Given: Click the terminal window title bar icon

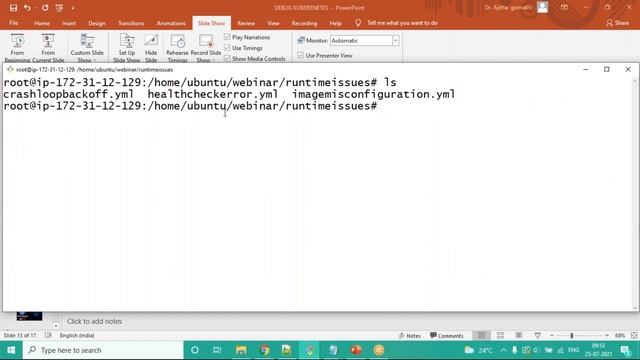Looking at the screenshot, I should point(10,69).
